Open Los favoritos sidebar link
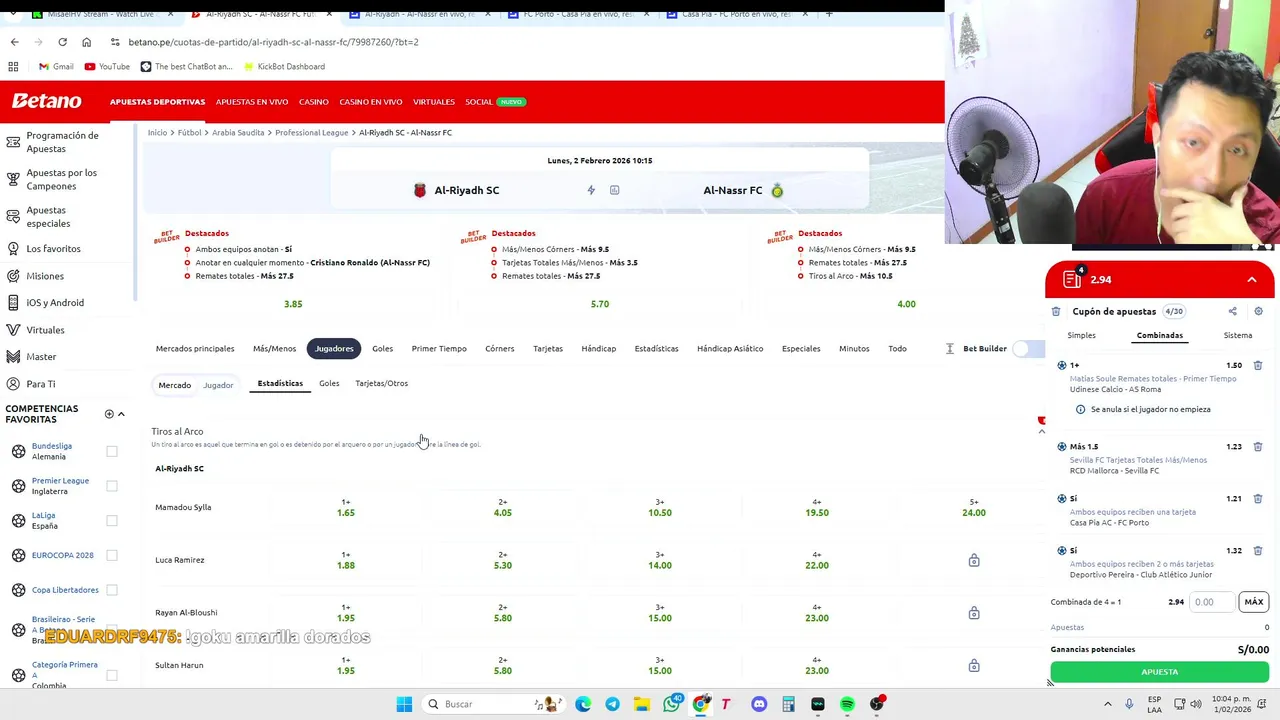 (53, 248)
